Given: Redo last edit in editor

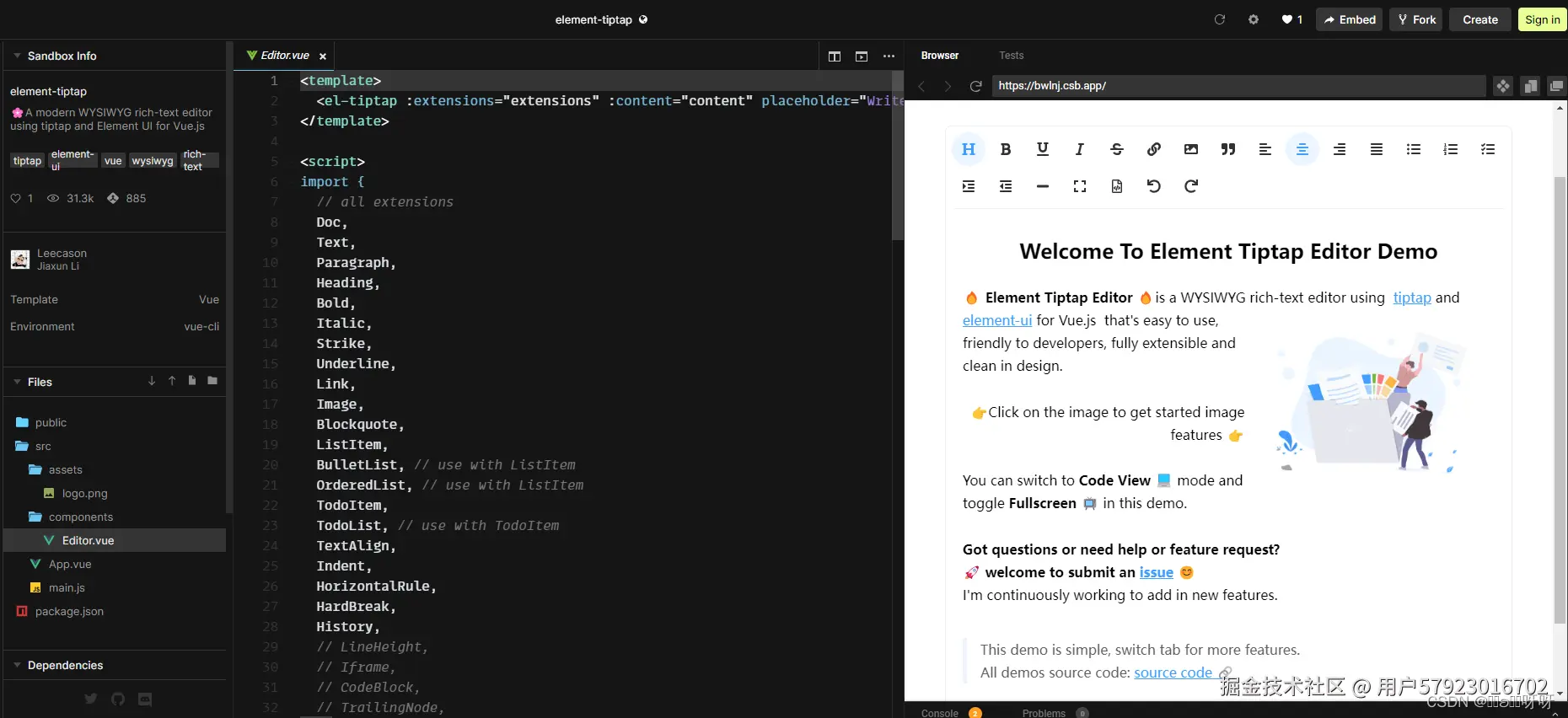Looking at the screenshot, I should point(1191,186).
